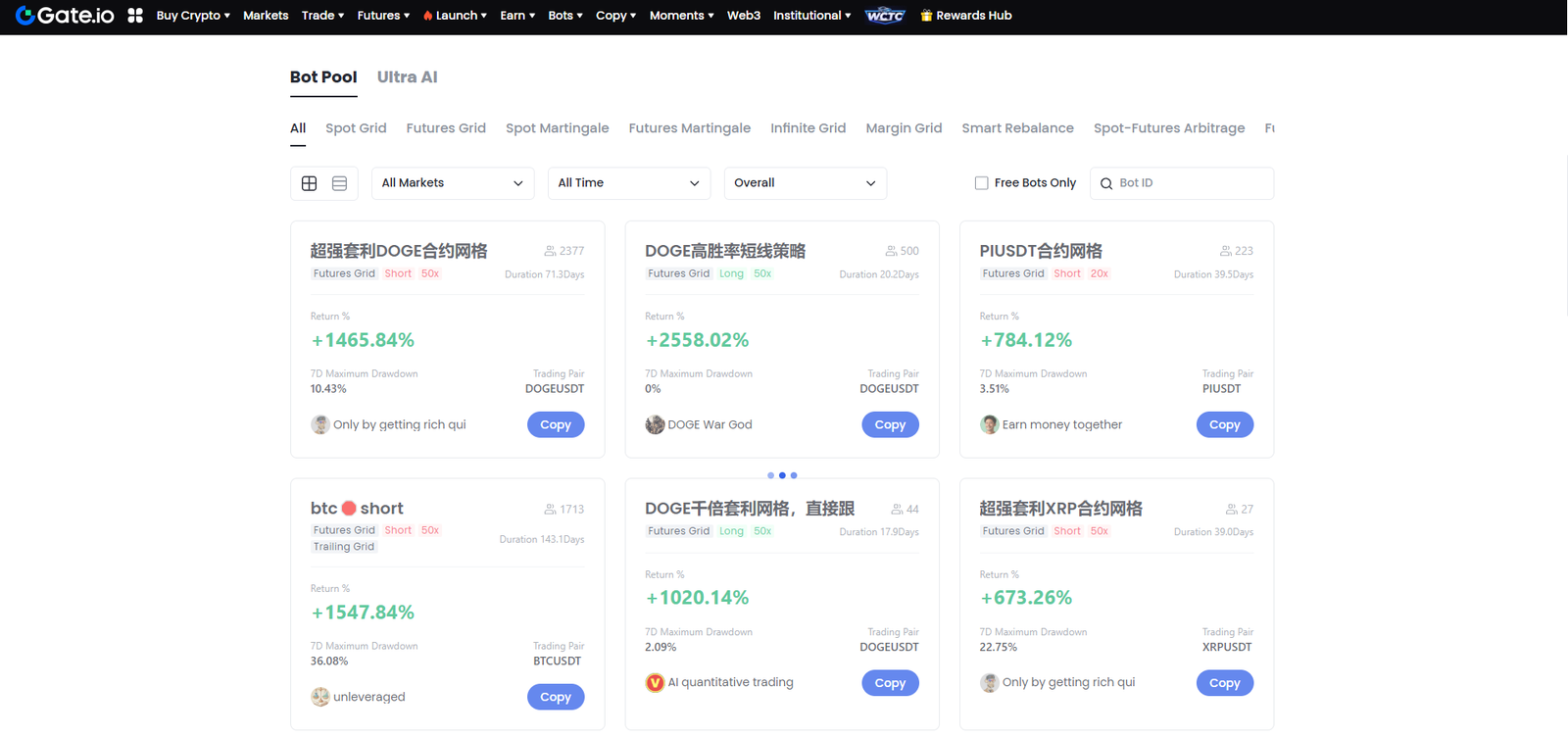Focus the Bot ID search field
The height and width of the screenshot is (736, 1568).
[x=1182, y=183]
